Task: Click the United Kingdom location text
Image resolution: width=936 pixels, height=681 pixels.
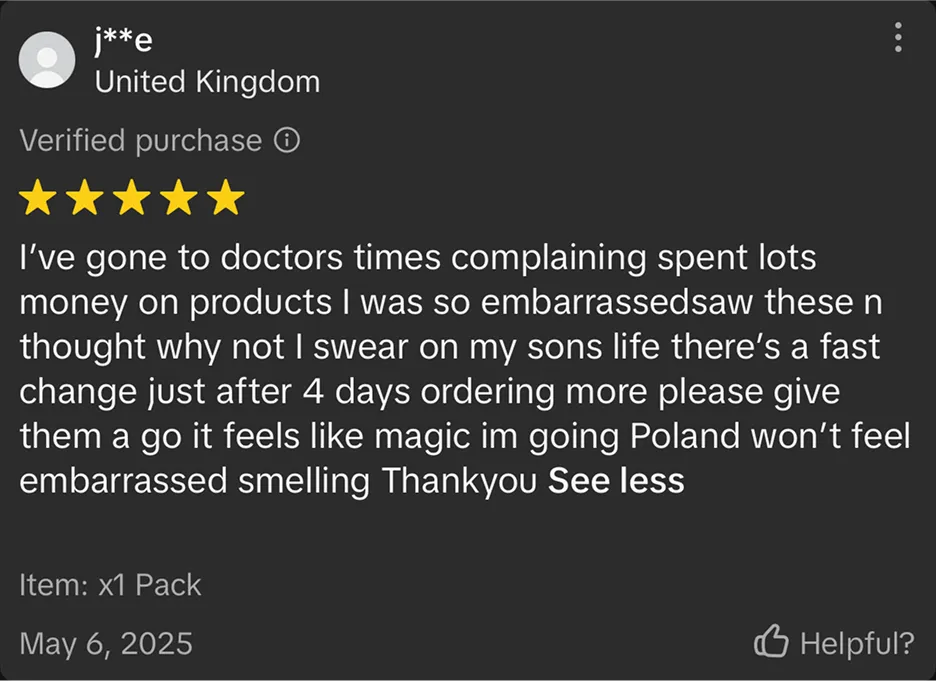Action: [207, 81]
